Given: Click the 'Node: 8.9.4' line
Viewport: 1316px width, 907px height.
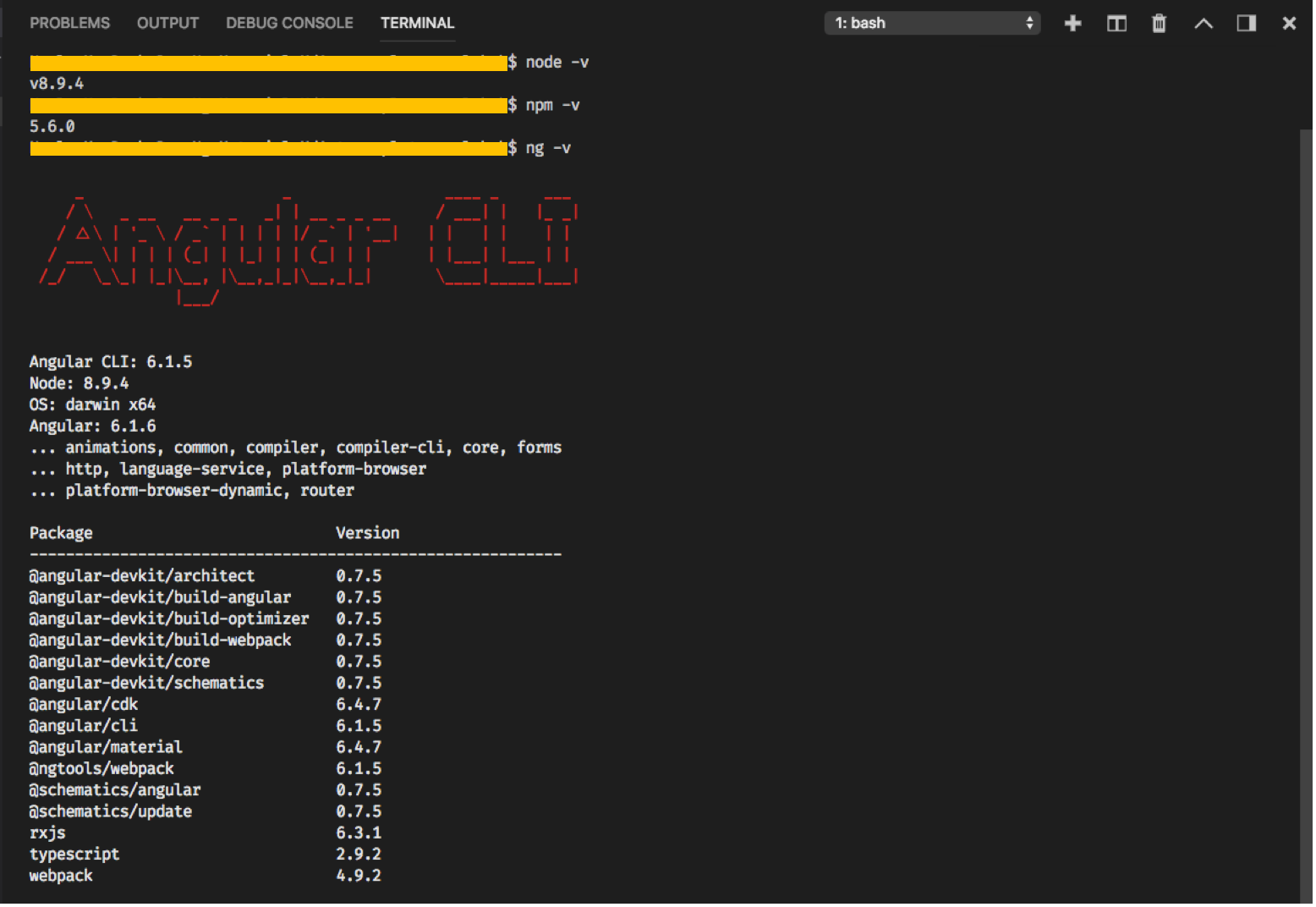Looking at the screenshot, I should coord(80,383).
